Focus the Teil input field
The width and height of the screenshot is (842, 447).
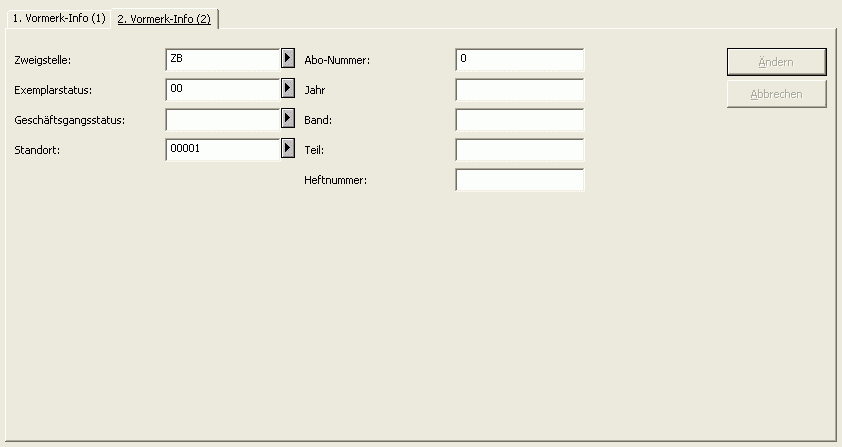pos(519,150)
